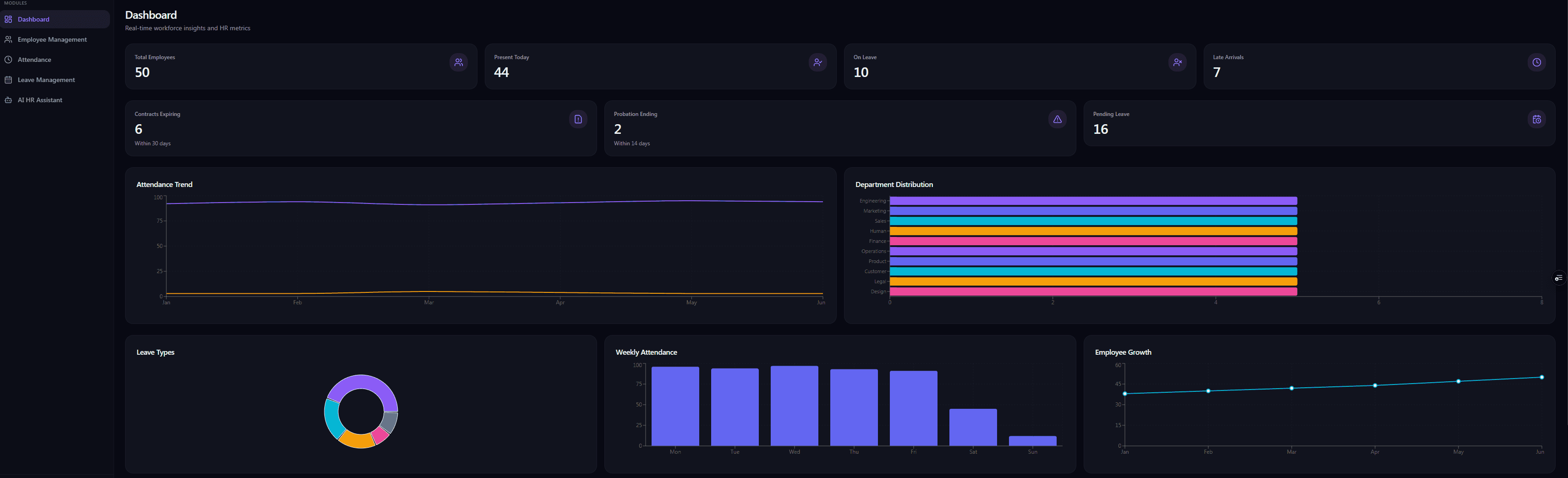Image resolution: width=1568 pixels, height=478 pixels.
Task: Click the Fri bar in Weekly Attendance
Action: click(x=914, y=408)
